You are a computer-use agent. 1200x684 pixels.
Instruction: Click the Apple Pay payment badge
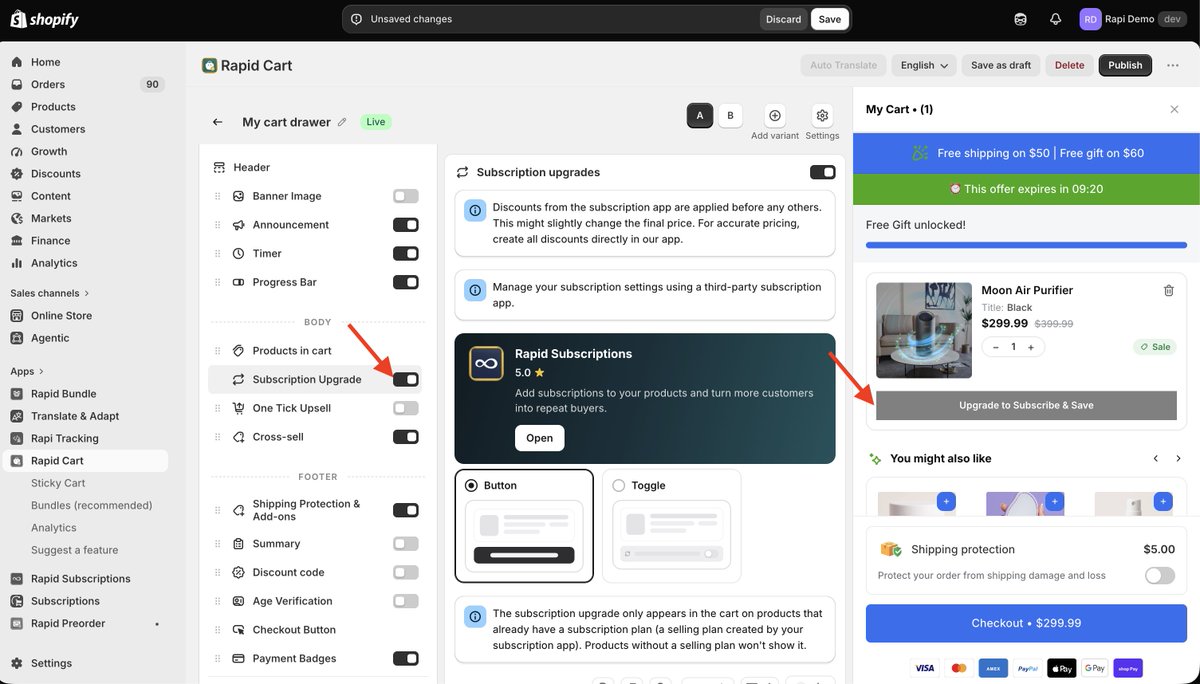1061,668
